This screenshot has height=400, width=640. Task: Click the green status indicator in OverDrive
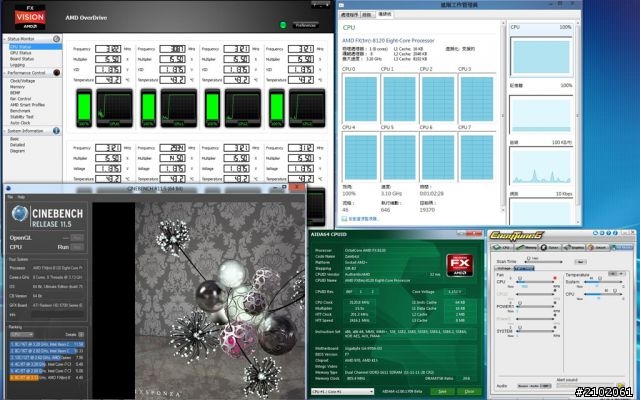coord(283,25)
